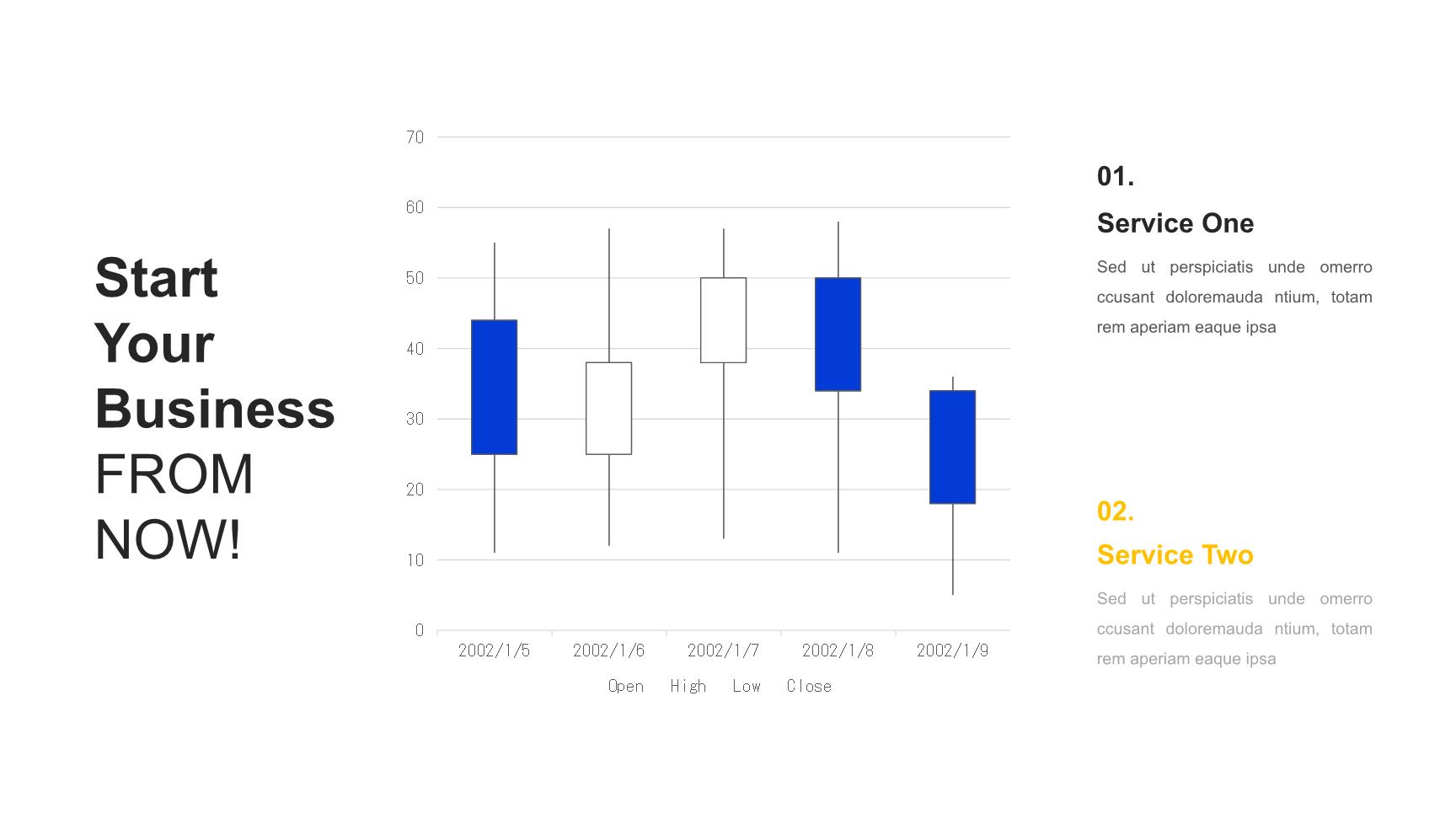This screenshot has height=819, width=1456.
Task: Click the 70 value axis label
Action: [x=415, y=136]
